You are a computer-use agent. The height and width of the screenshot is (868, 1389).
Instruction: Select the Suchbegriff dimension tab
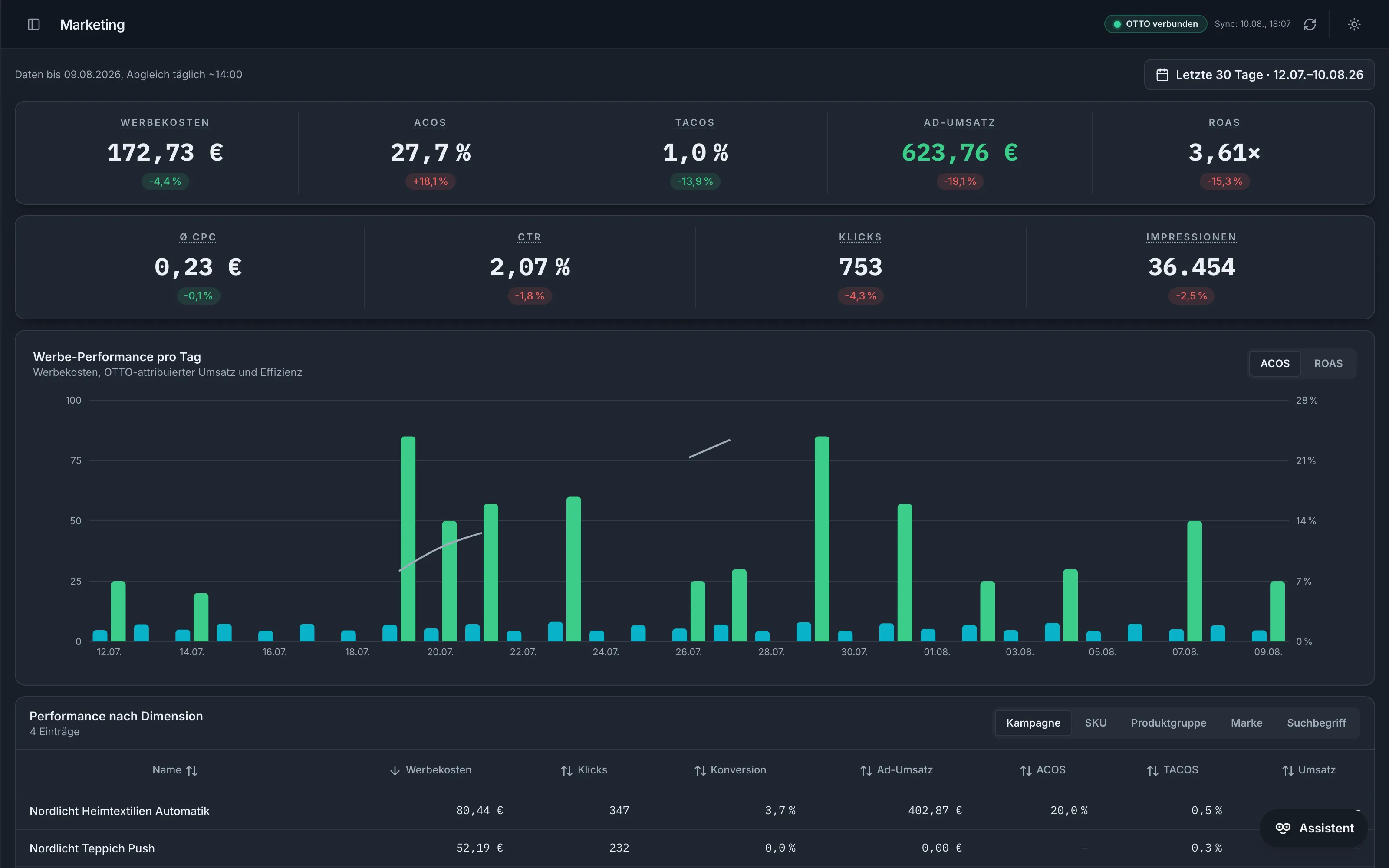[1316, 723]
